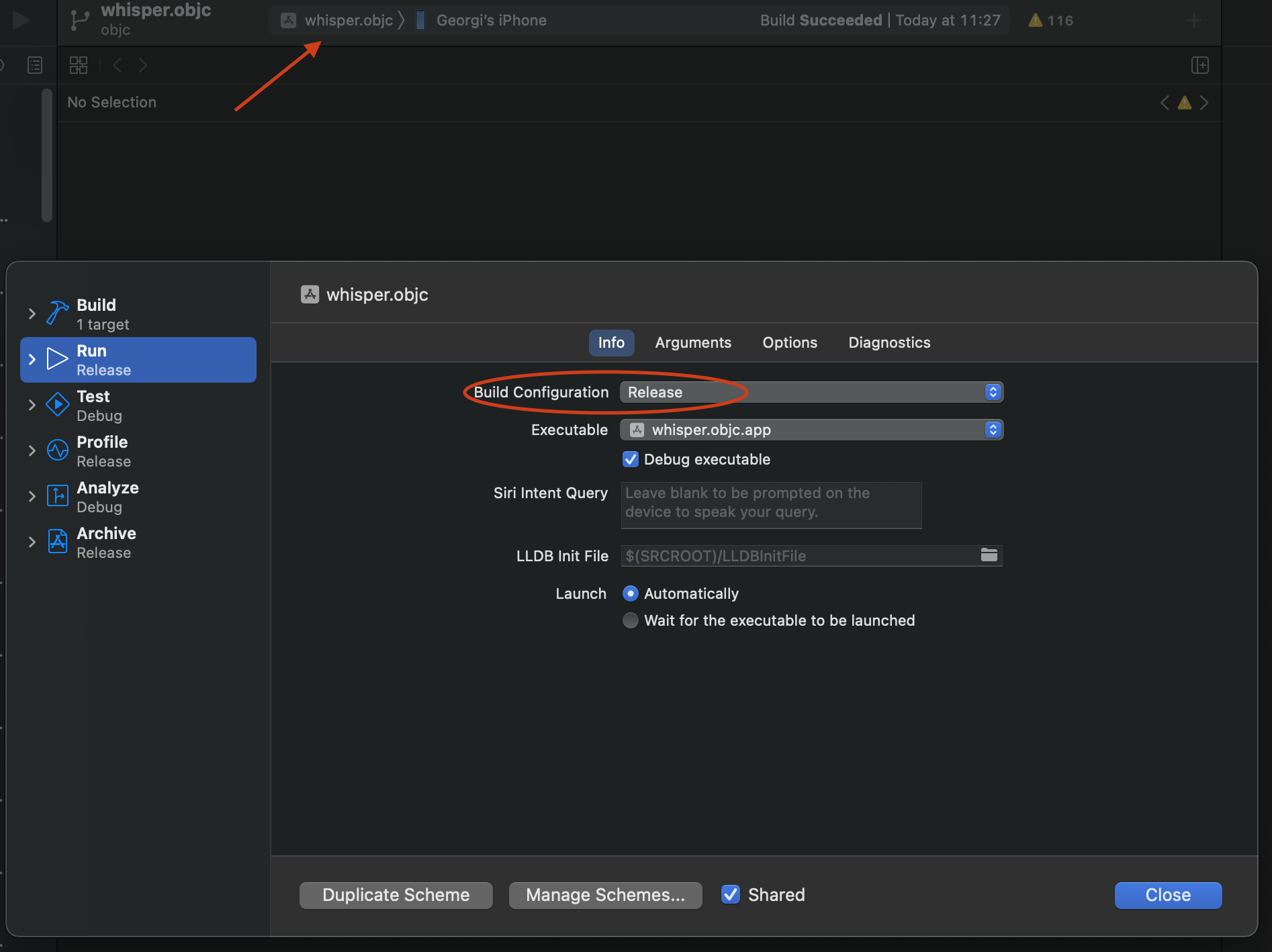Select the Profile Release row

138,451
